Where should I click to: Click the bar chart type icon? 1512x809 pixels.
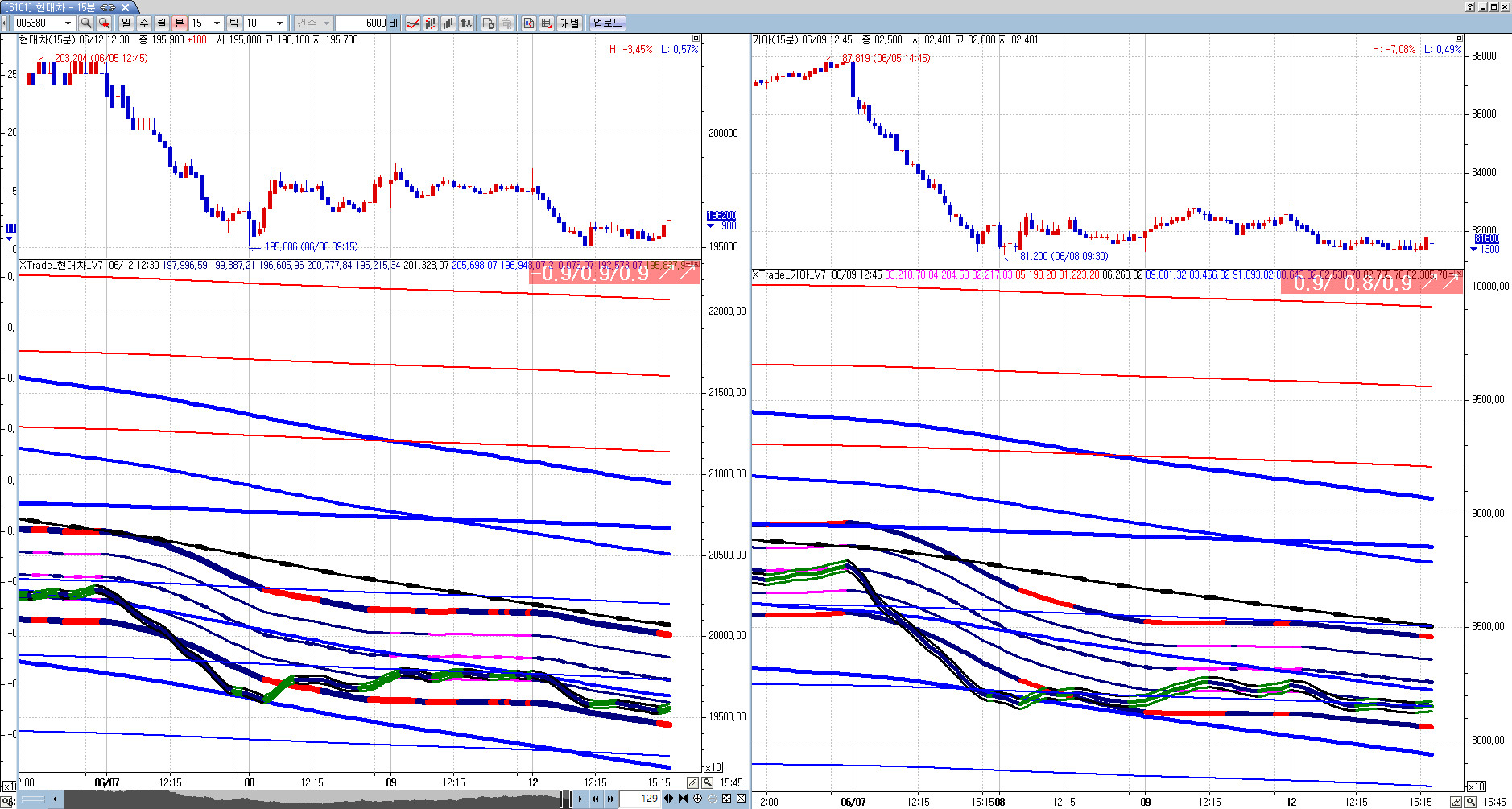coord(448,23)
